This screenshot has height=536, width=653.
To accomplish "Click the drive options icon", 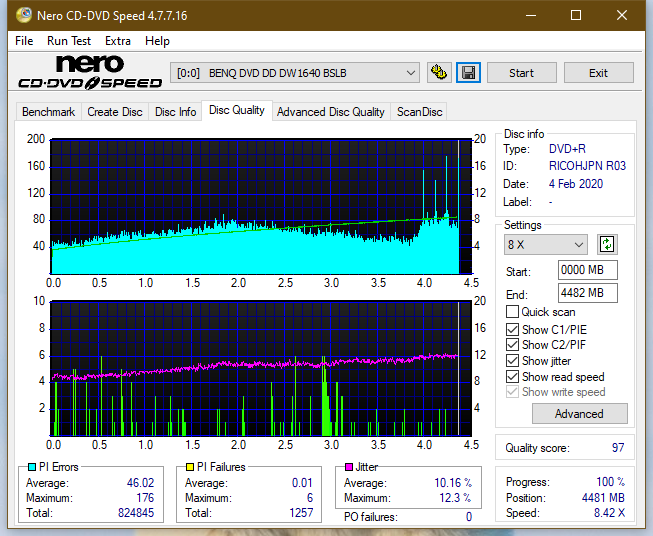I will [439, 73].
